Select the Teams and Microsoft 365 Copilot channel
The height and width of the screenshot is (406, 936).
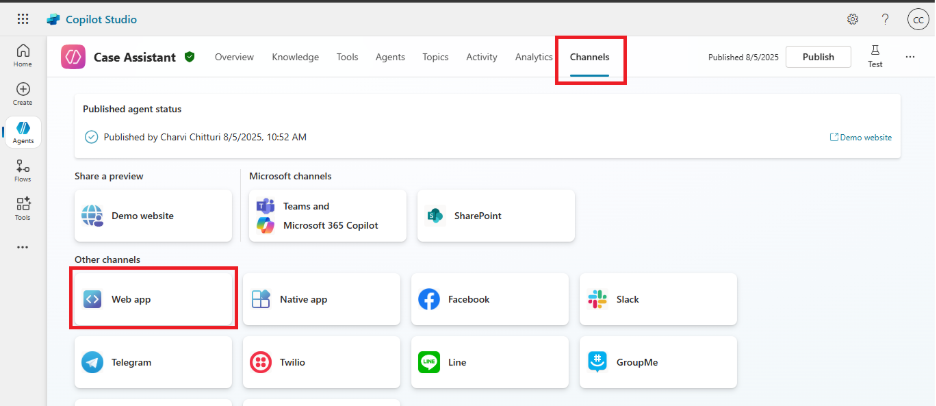pos(327,215)
